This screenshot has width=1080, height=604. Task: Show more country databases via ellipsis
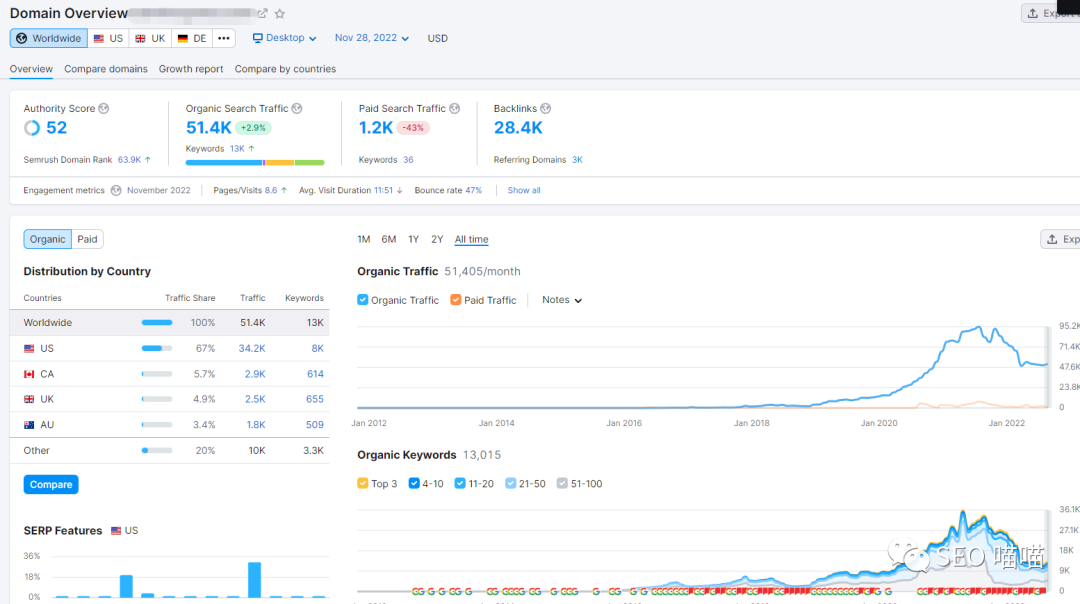[224, 39]
